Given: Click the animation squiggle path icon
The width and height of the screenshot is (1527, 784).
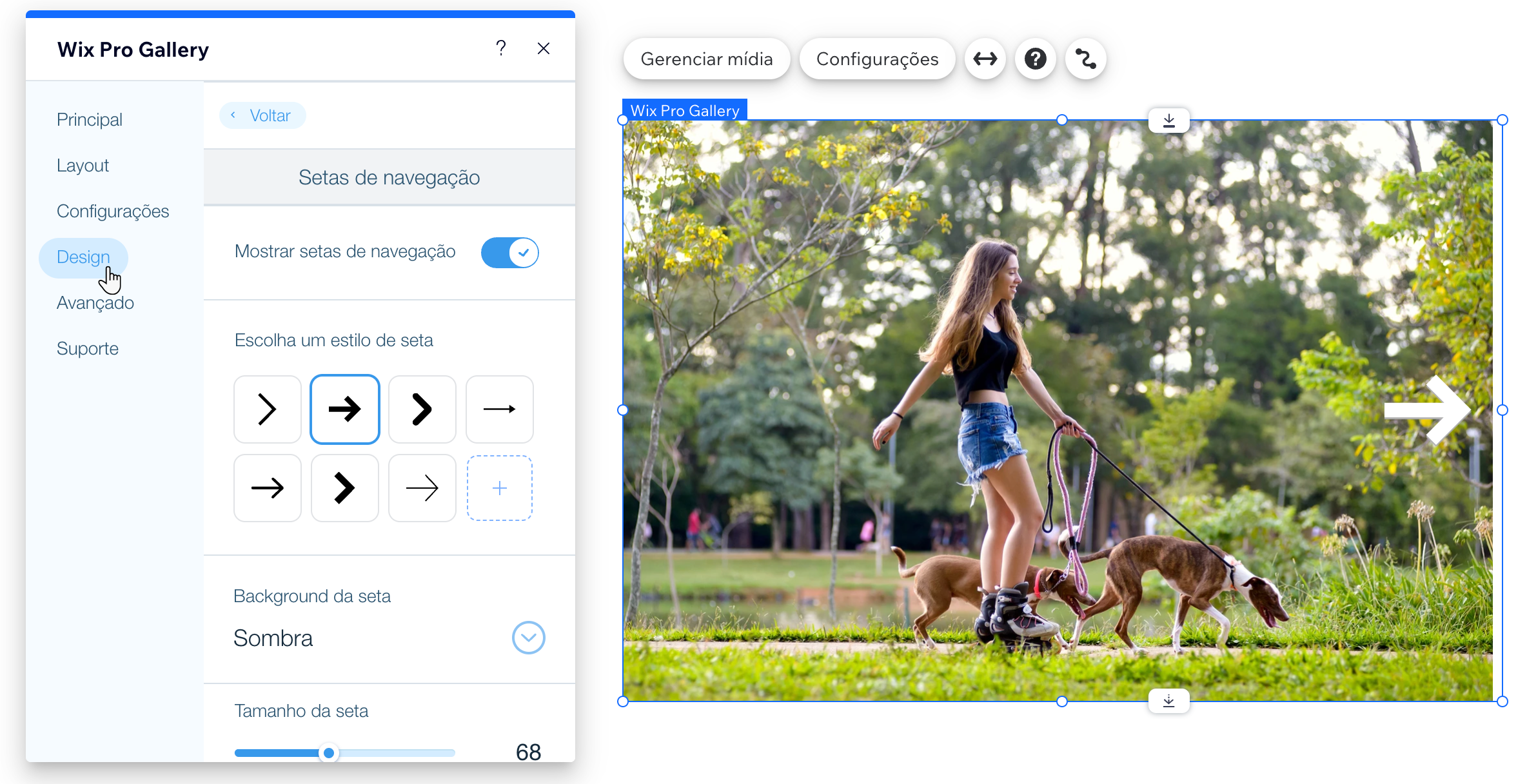Looking at the screenshot, I should coord(1086,59).
